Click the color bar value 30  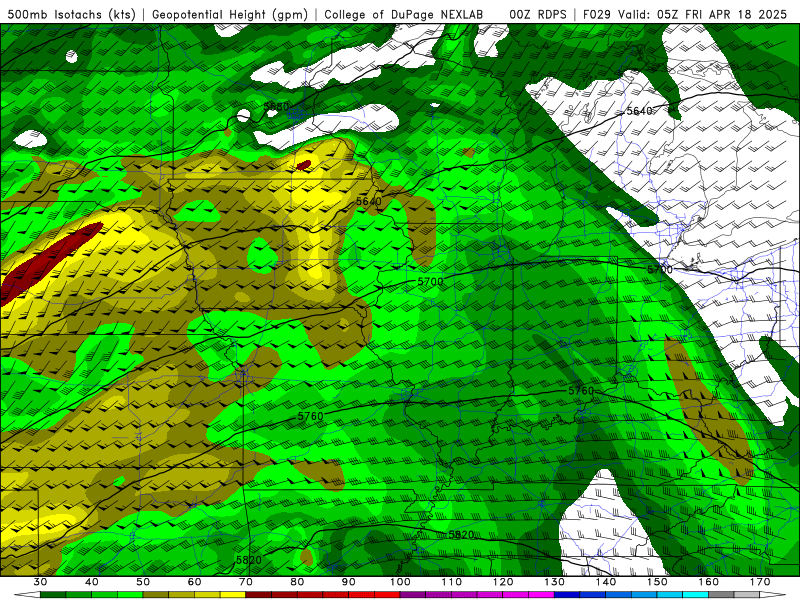point(40,582)
